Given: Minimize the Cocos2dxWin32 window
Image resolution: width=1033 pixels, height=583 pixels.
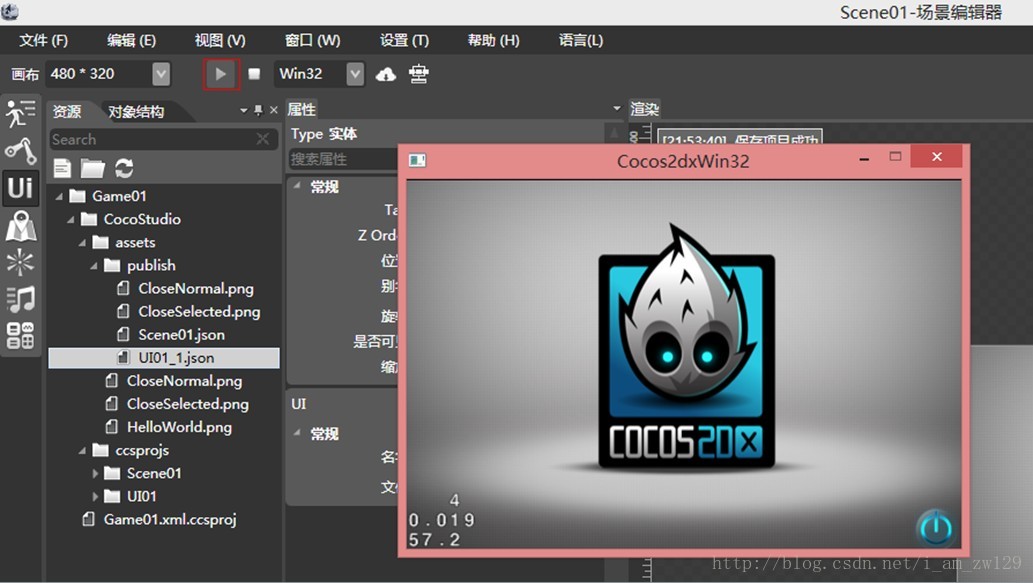Looking at the screenshot, I should 864,158.
